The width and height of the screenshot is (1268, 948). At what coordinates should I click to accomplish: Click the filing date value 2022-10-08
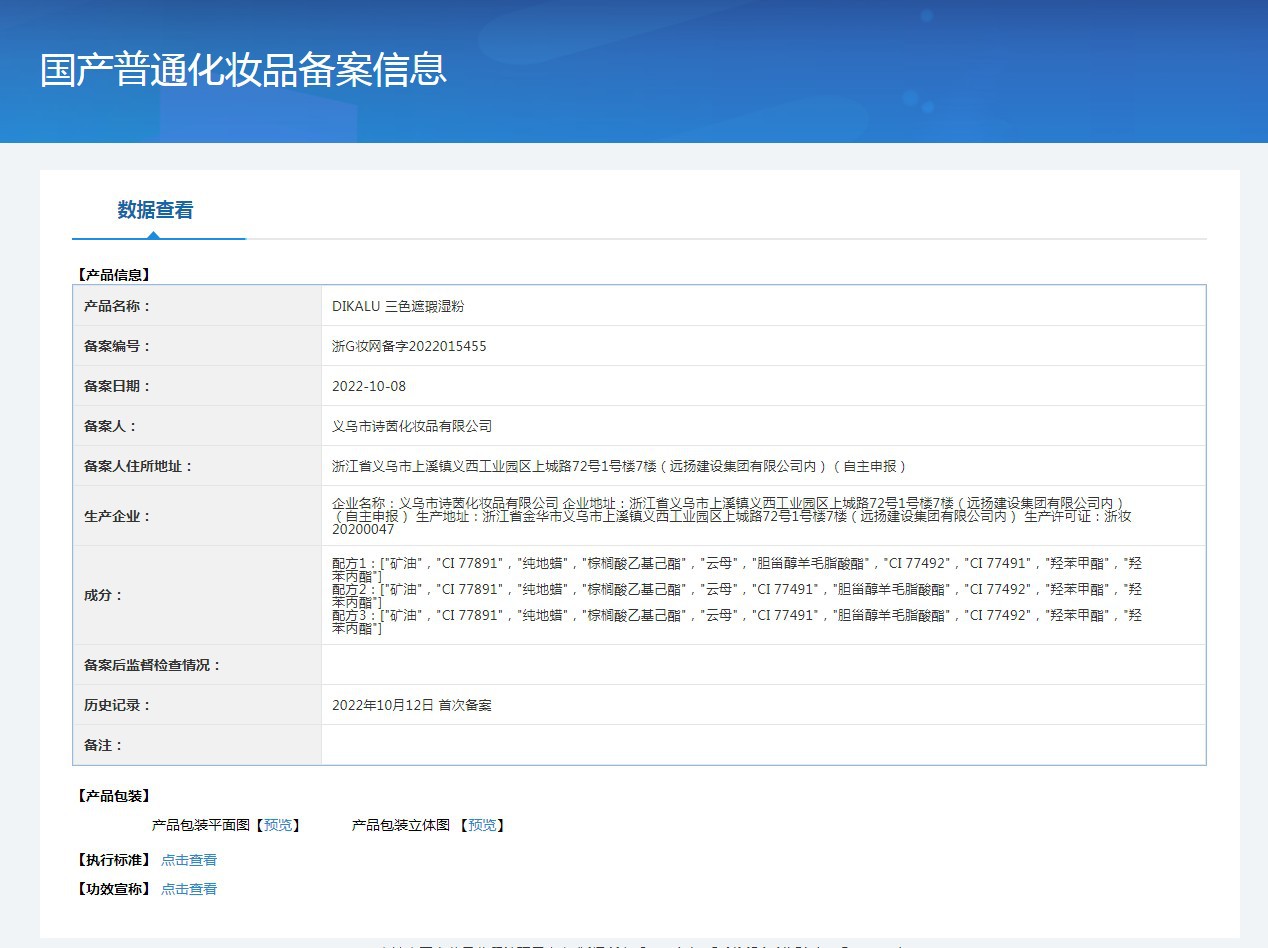click(x=369, y=386)
